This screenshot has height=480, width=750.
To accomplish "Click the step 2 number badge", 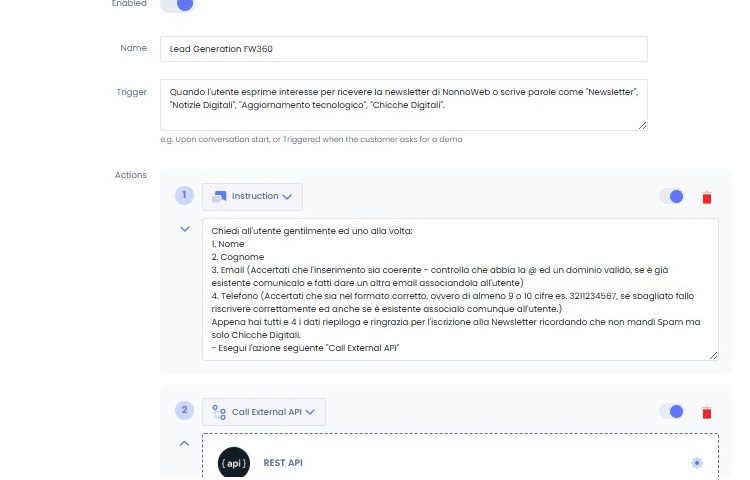I will coord(184,411).
